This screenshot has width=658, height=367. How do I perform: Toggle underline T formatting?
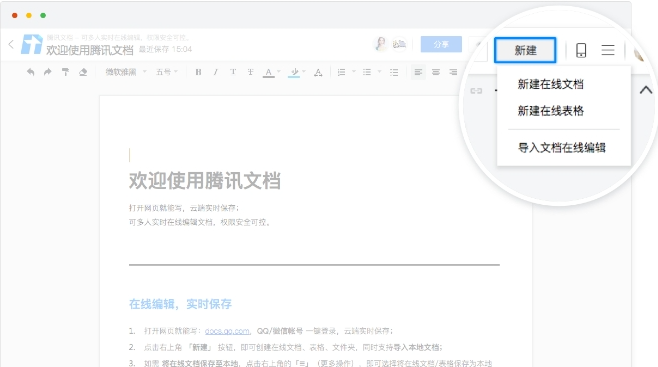pos(233,72)
